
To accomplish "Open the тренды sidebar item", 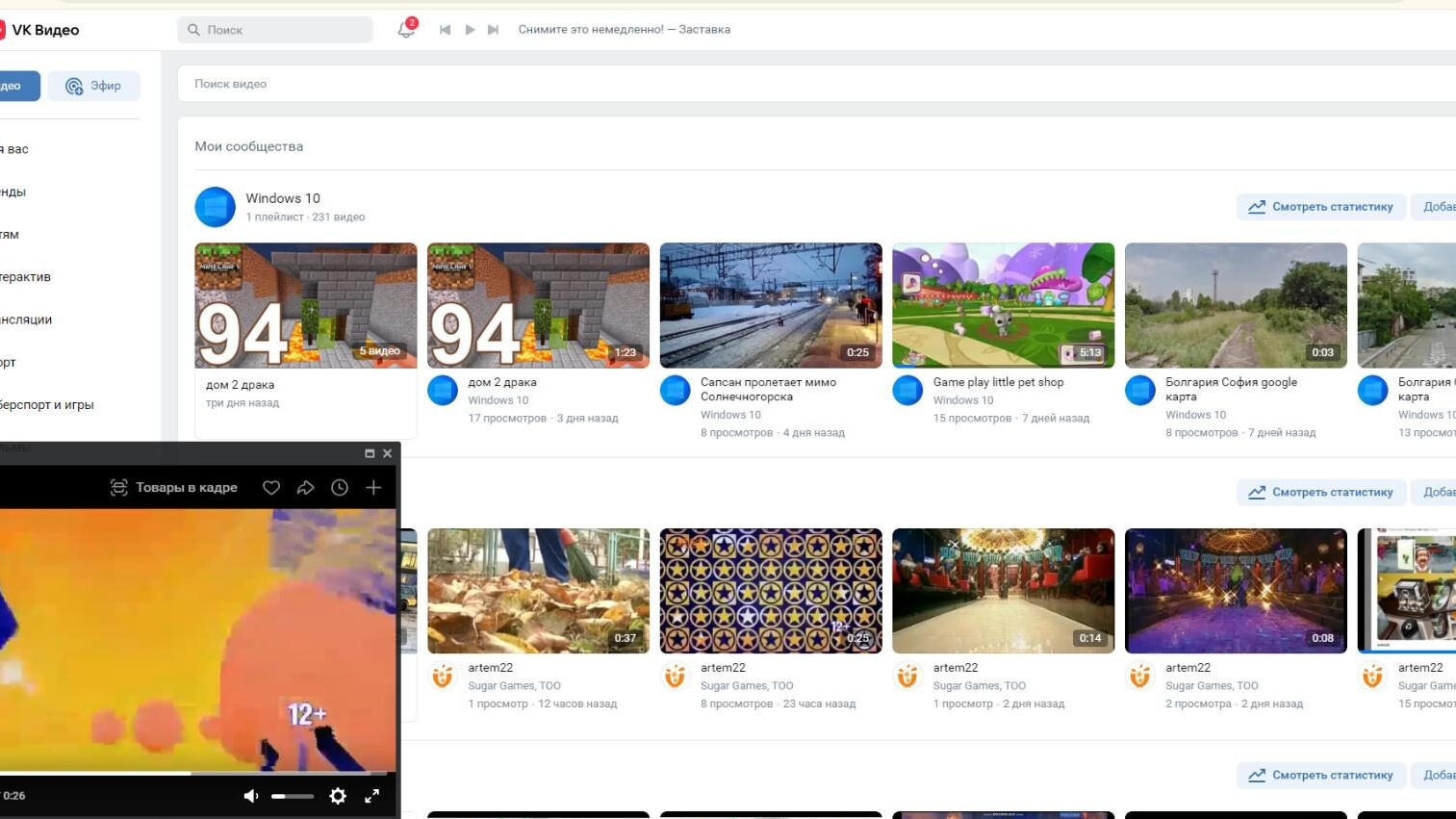I will coord(13,192).
